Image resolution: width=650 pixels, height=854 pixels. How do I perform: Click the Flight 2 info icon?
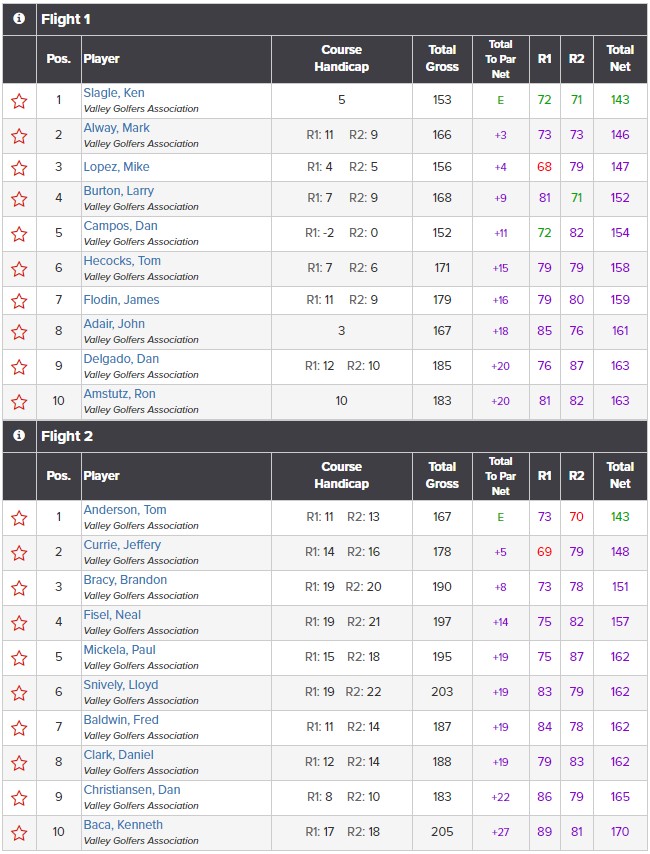[x=19, y=435]
